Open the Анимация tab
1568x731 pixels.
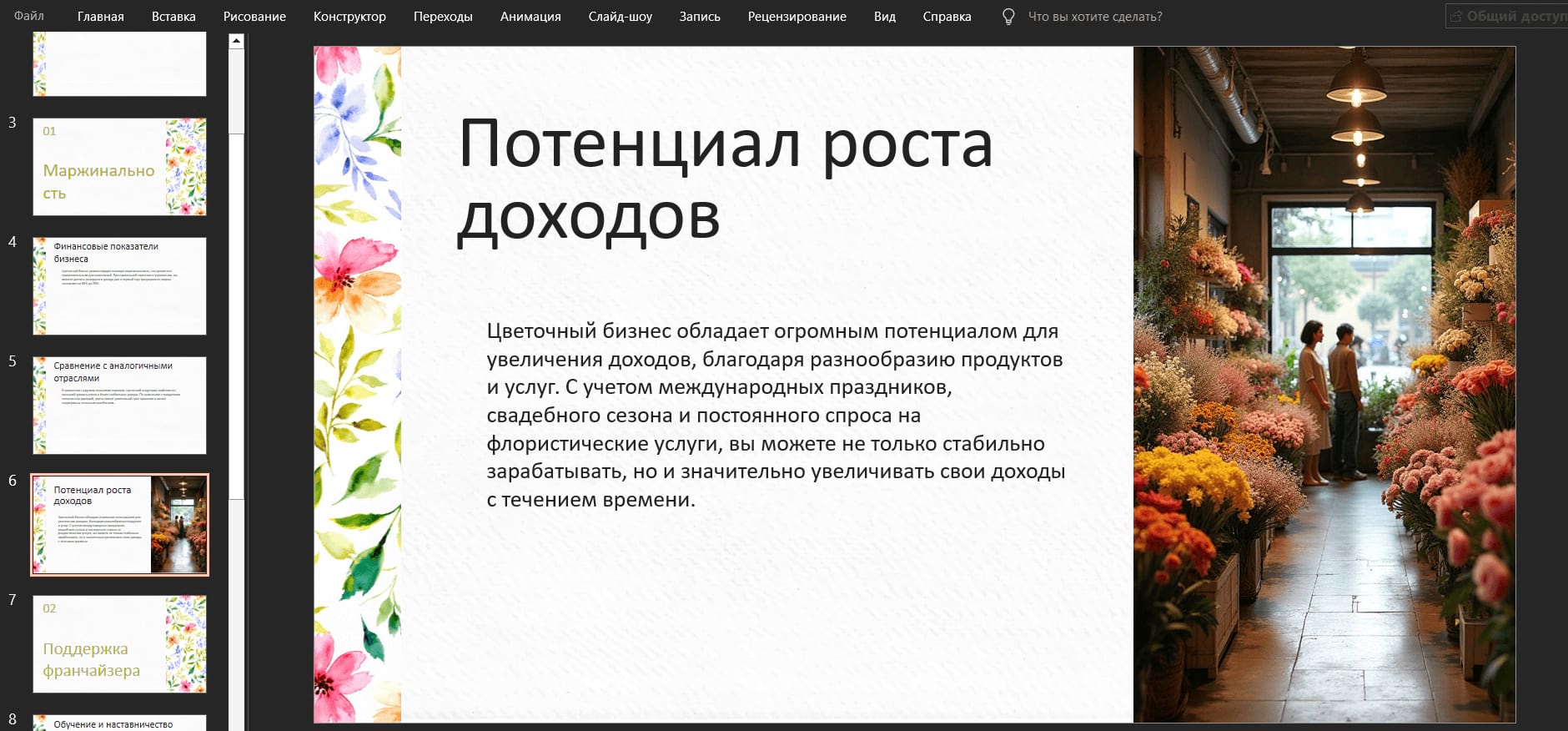click(530, 16)
